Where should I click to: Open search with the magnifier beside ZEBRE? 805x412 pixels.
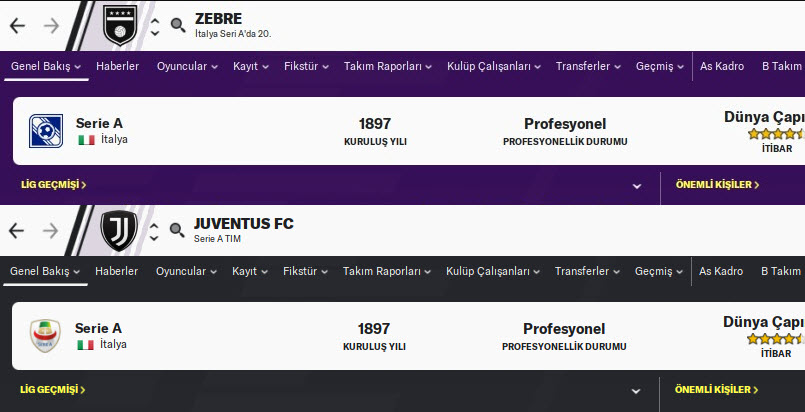coord(177,25)
